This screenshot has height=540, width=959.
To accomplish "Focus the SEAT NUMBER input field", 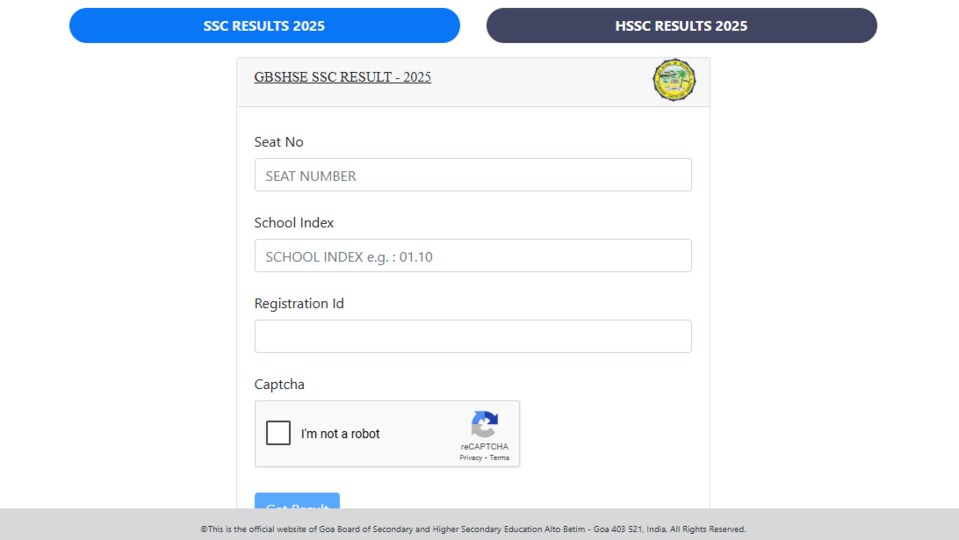I will point(473,175).
